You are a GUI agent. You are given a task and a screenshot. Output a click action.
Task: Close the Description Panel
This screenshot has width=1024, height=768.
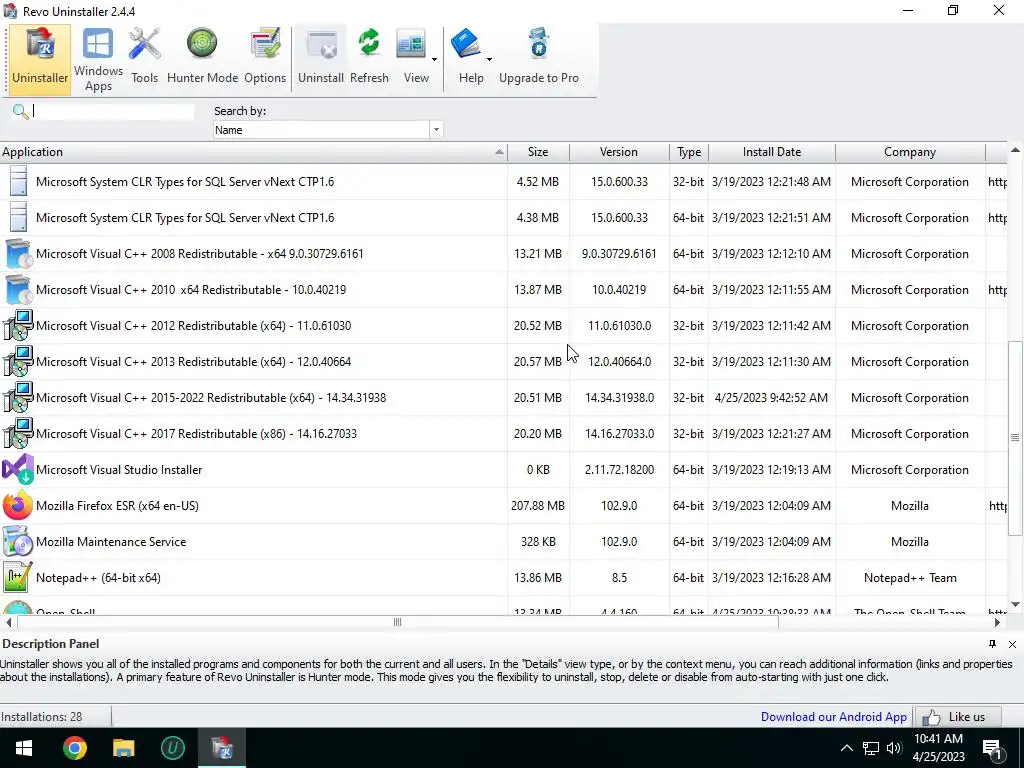point(1012,644)
